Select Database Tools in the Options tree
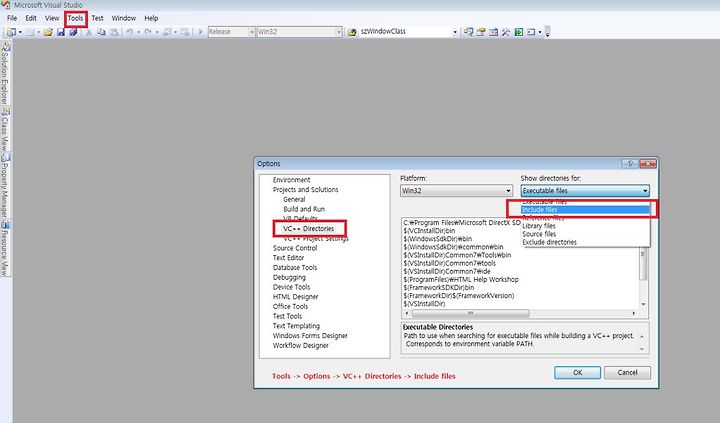 pos(295,267)
